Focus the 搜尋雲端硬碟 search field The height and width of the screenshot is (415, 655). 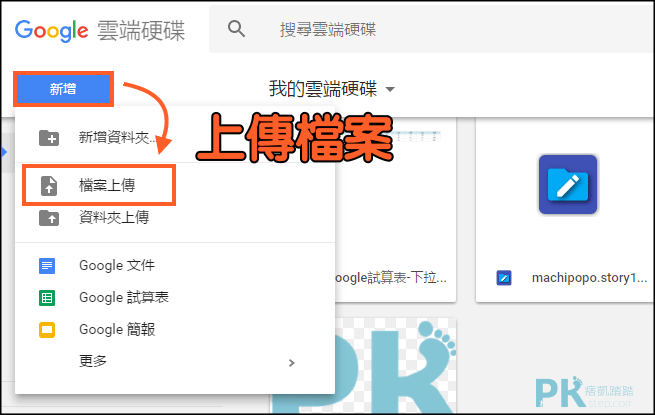coord(432,29)
